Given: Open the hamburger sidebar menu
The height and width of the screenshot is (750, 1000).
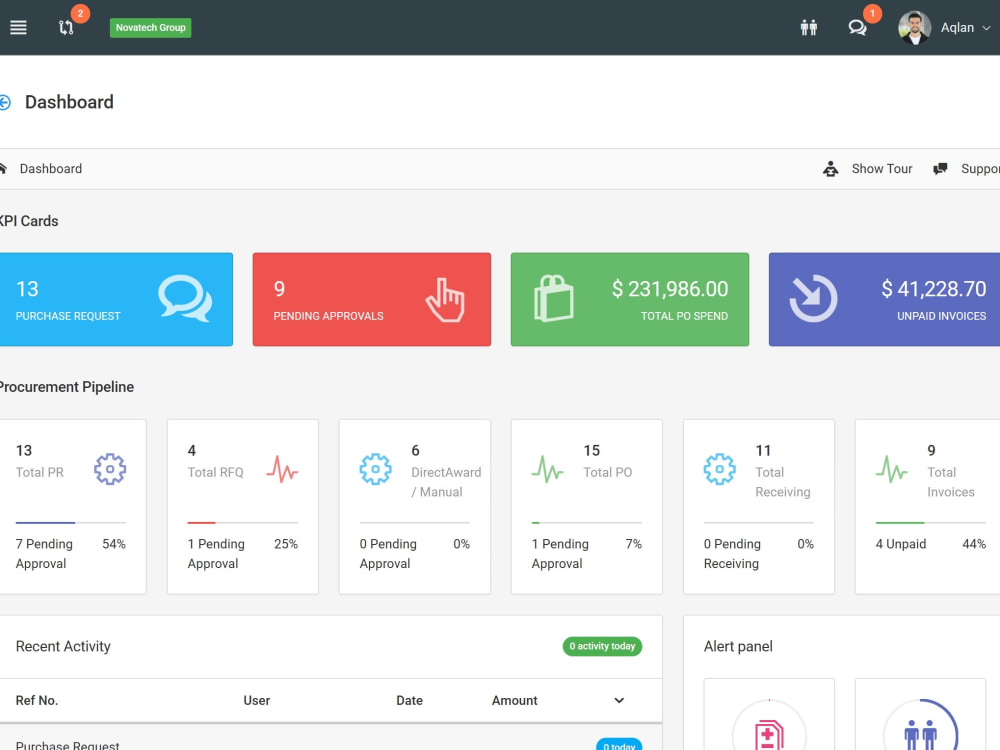Looking at the screenshot, I should (x=18, y=27).
